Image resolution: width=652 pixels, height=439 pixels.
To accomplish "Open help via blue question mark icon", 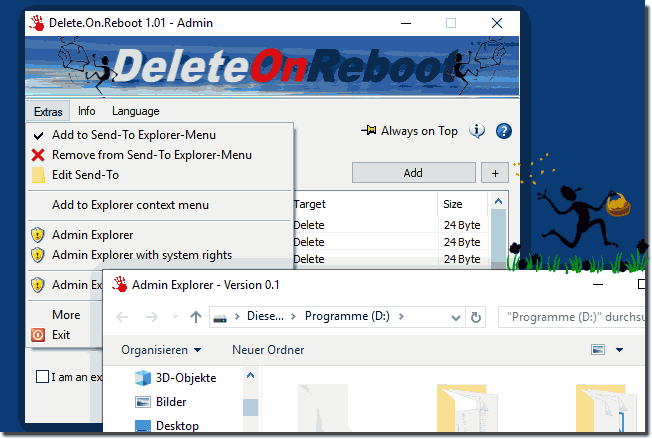I will pos(504,131).
